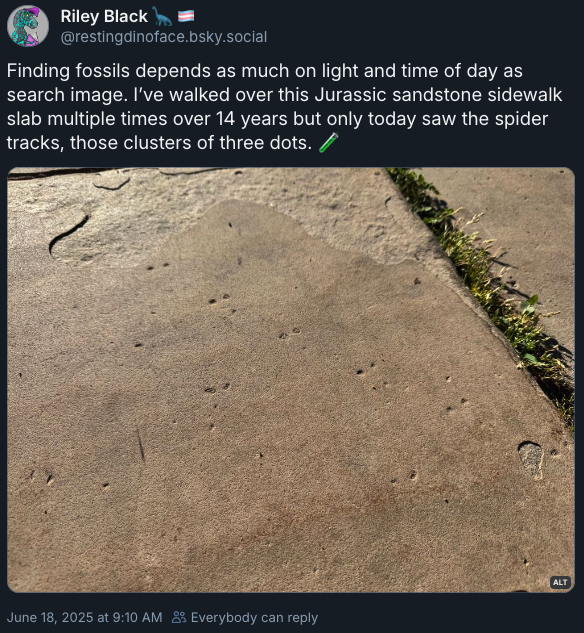Screen dimensions: 584x633
Task: Click the oval pit at slab's lower right
Action: 531,459
